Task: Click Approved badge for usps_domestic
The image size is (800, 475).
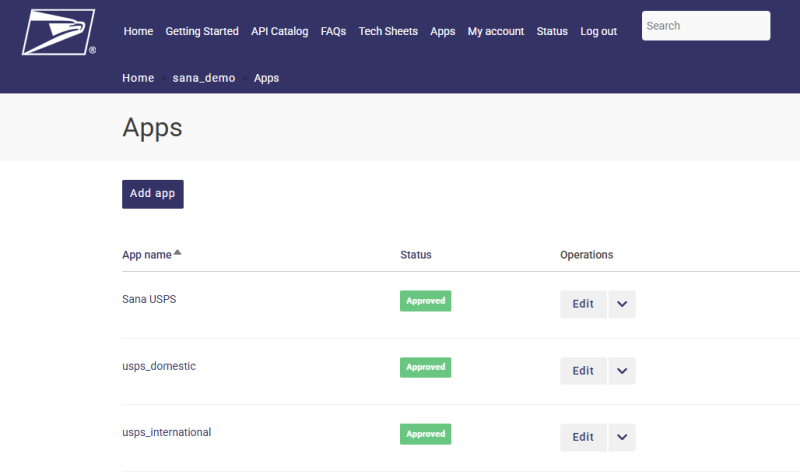Action: tap(426, 367)
